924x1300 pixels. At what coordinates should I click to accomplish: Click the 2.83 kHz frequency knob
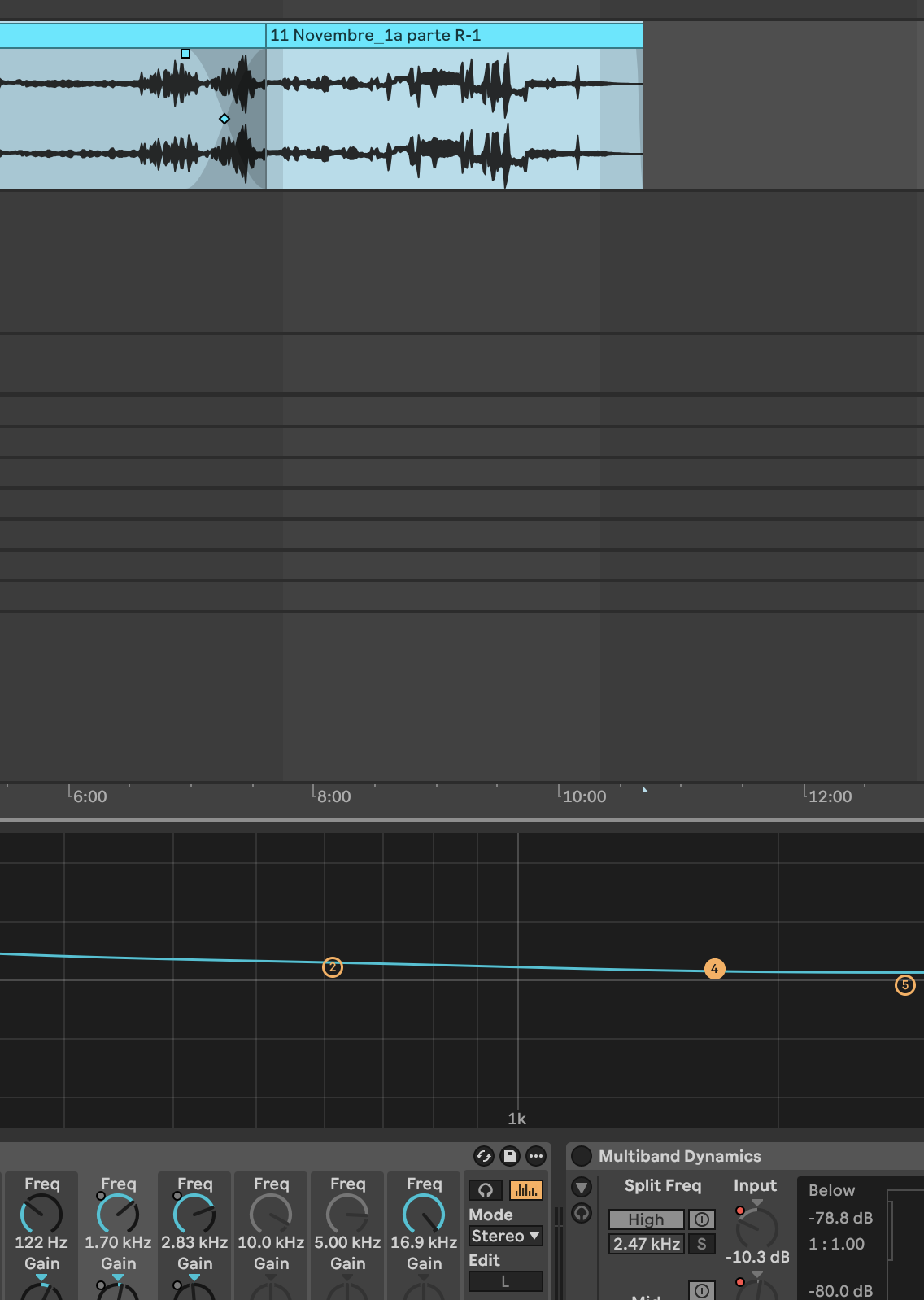click(194, 1215)
